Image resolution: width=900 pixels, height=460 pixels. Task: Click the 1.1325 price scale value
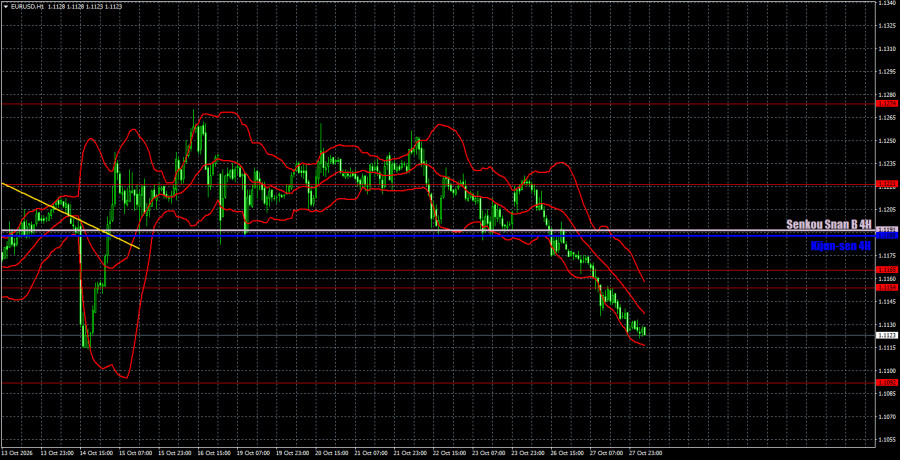click(x=887, y=26)
